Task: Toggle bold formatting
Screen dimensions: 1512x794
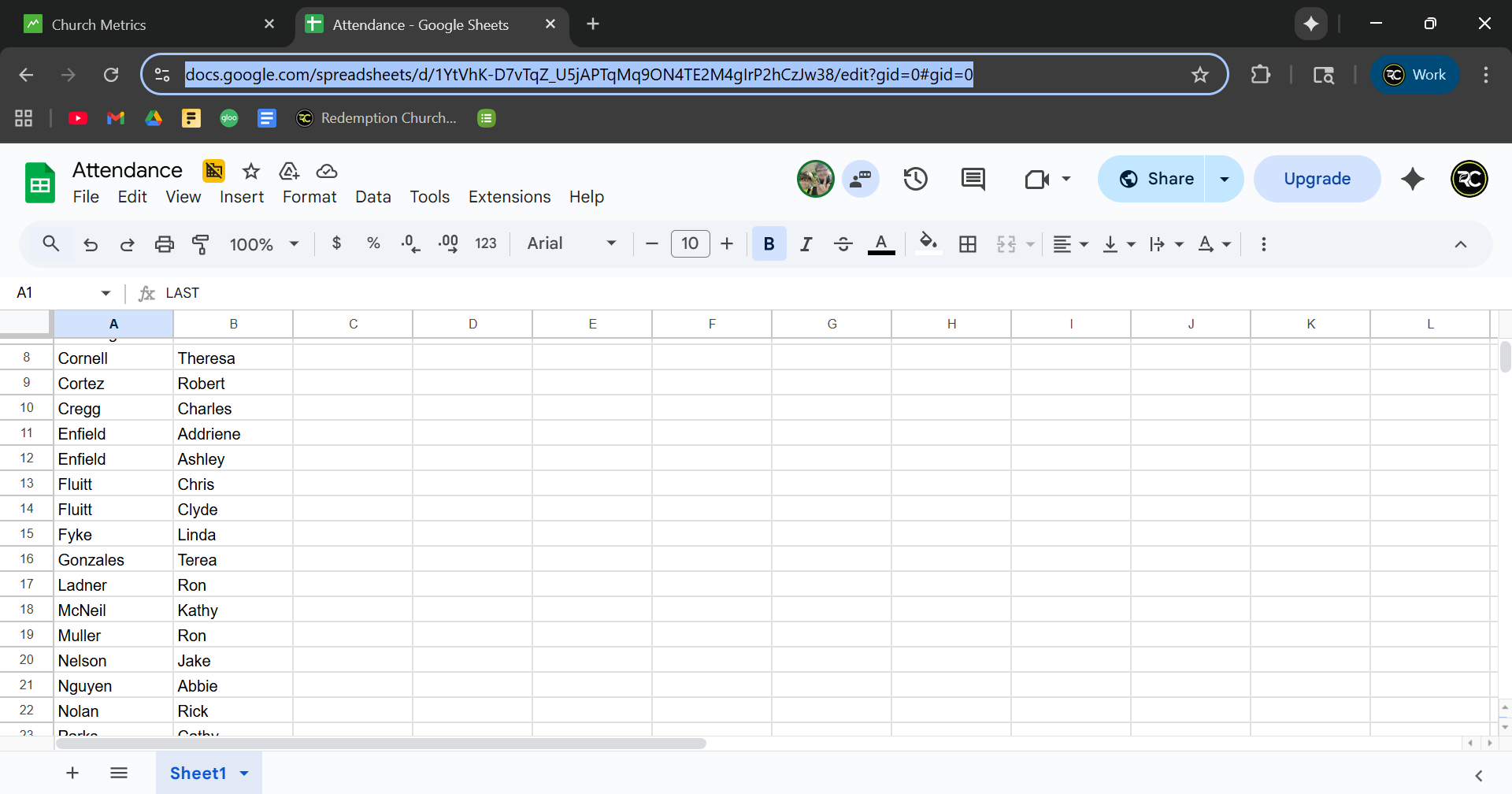Action: pyautogui.click(x=769, y=244)
